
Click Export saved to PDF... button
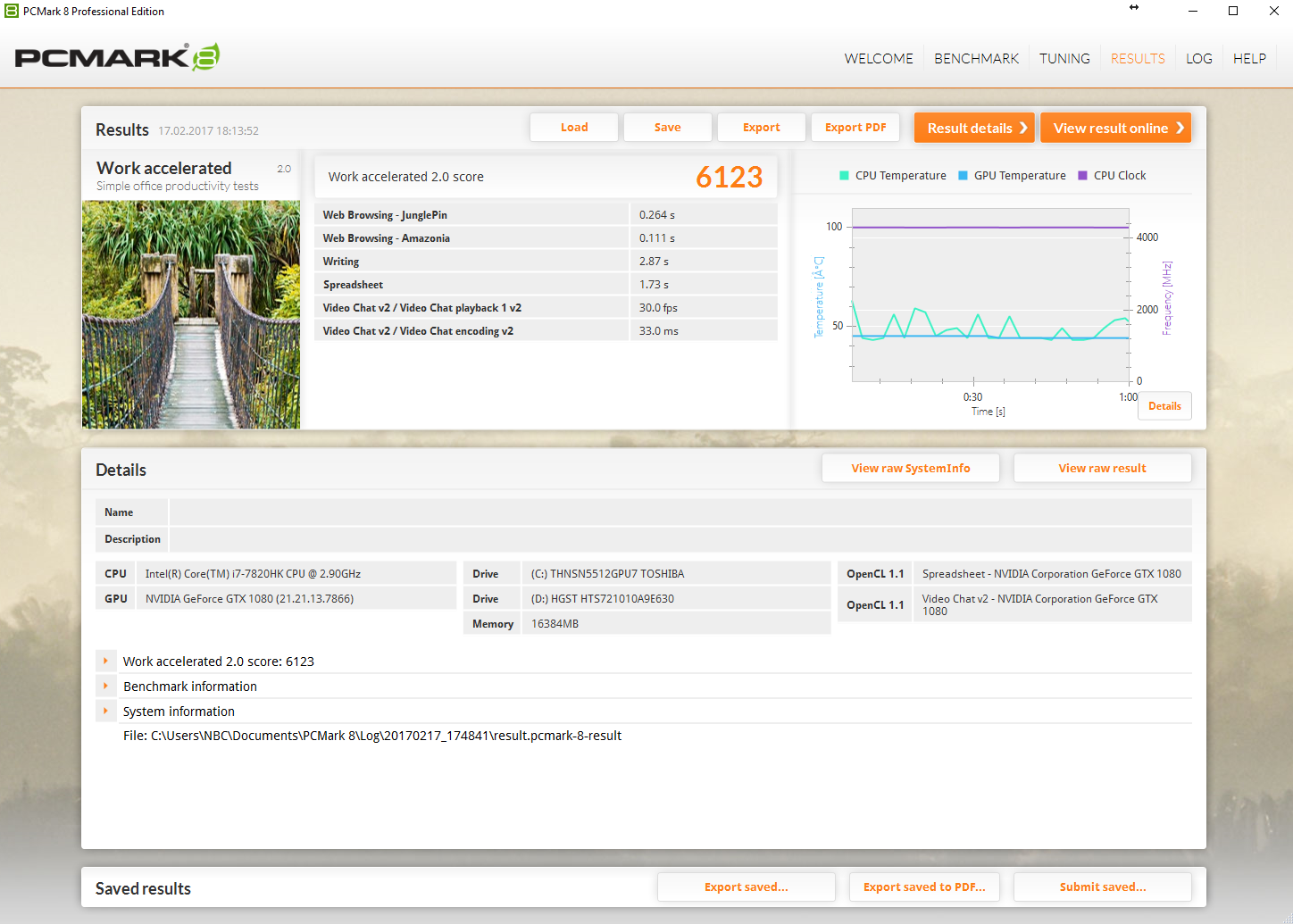[x=925, y=887]
